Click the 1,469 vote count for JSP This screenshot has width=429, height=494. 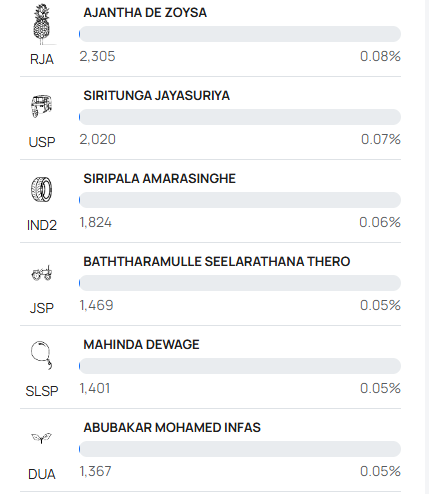coord(96,305)
